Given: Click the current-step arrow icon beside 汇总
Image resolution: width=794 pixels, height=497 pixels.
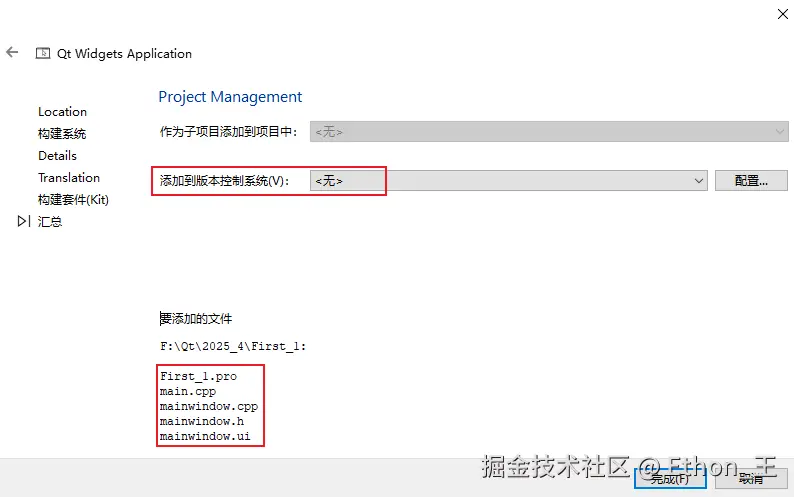Looking at the screenshot, I should point(24,221).
